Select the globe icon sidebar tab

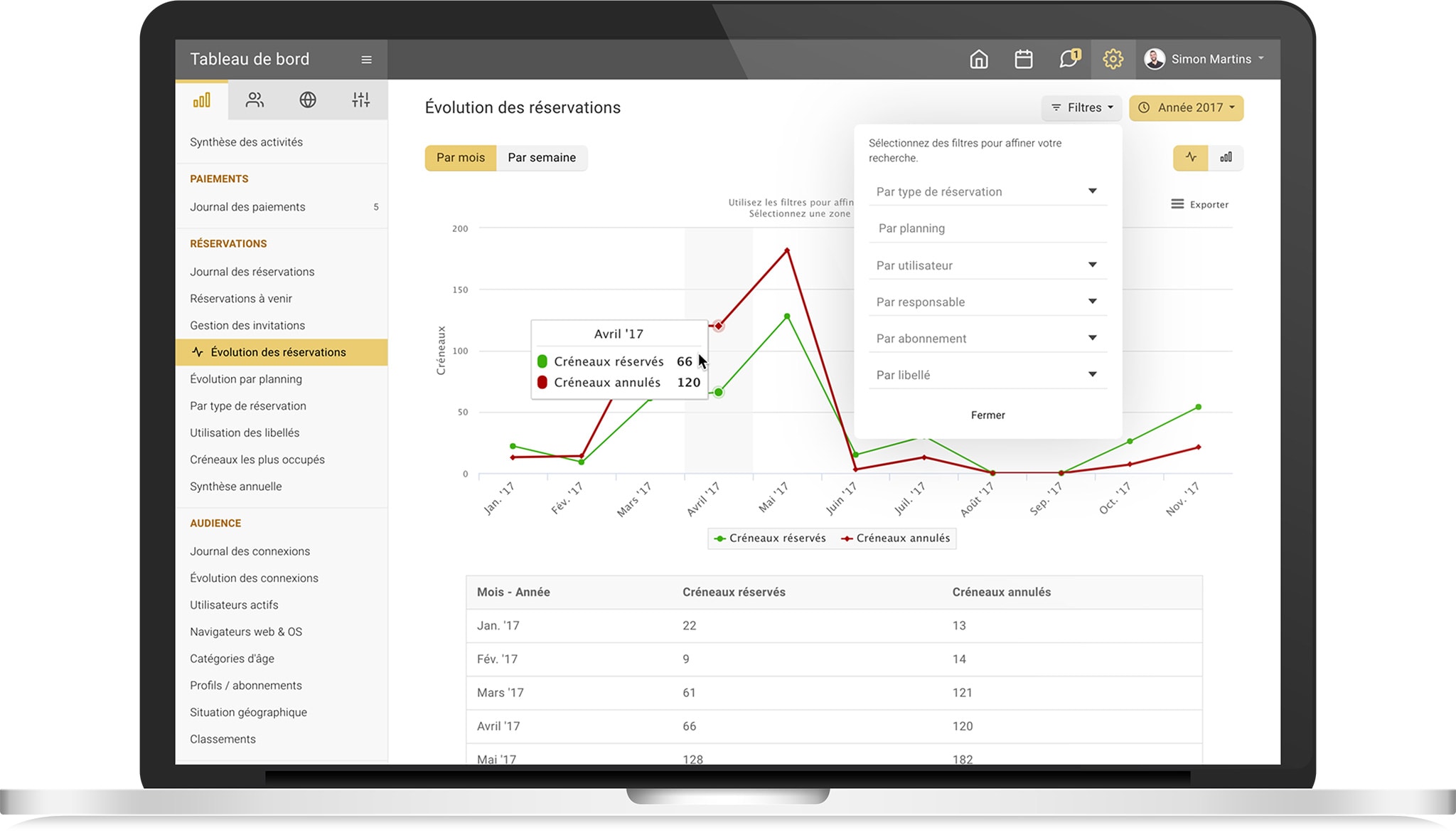pyautogui.click(x=308, y=100)
